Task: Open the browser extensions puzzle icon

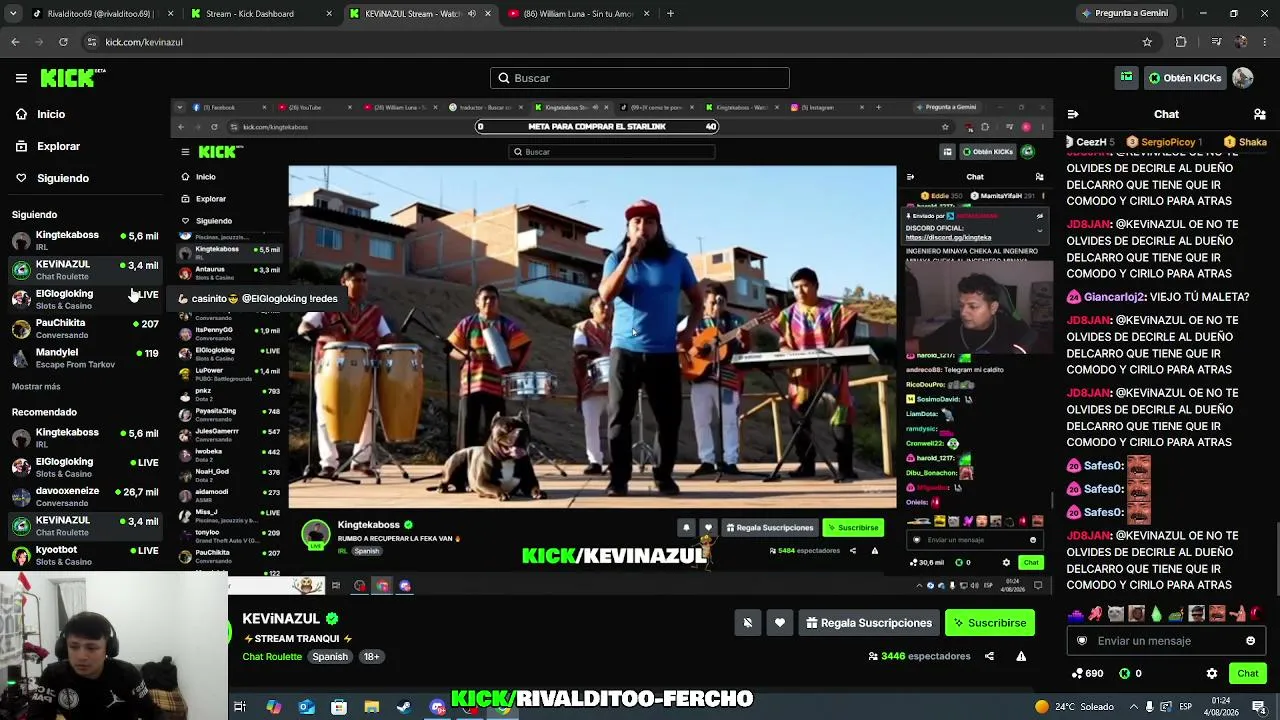Action: pos(1181,42)
